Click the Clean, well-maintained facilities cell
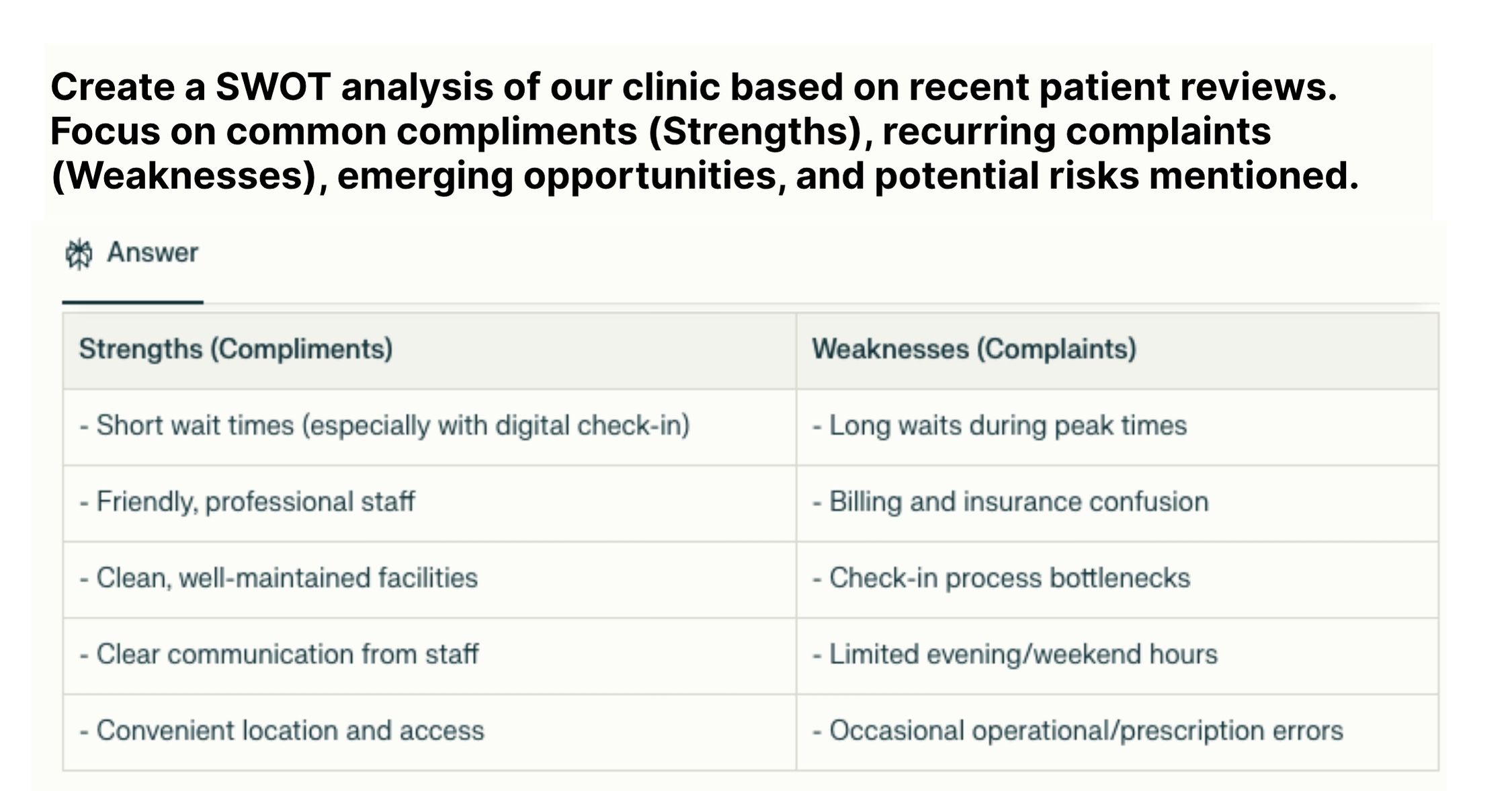 point(429,579)
